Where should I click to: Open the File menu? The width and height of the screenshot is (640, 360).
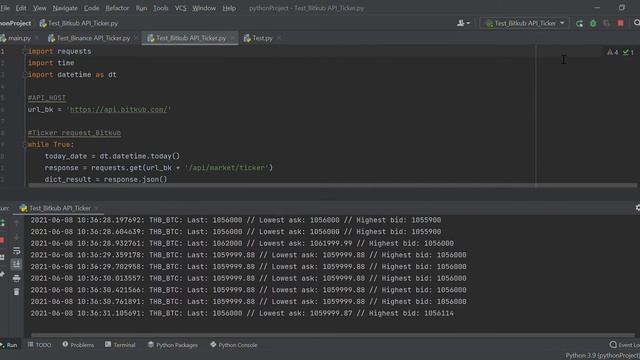coord(5,8)
